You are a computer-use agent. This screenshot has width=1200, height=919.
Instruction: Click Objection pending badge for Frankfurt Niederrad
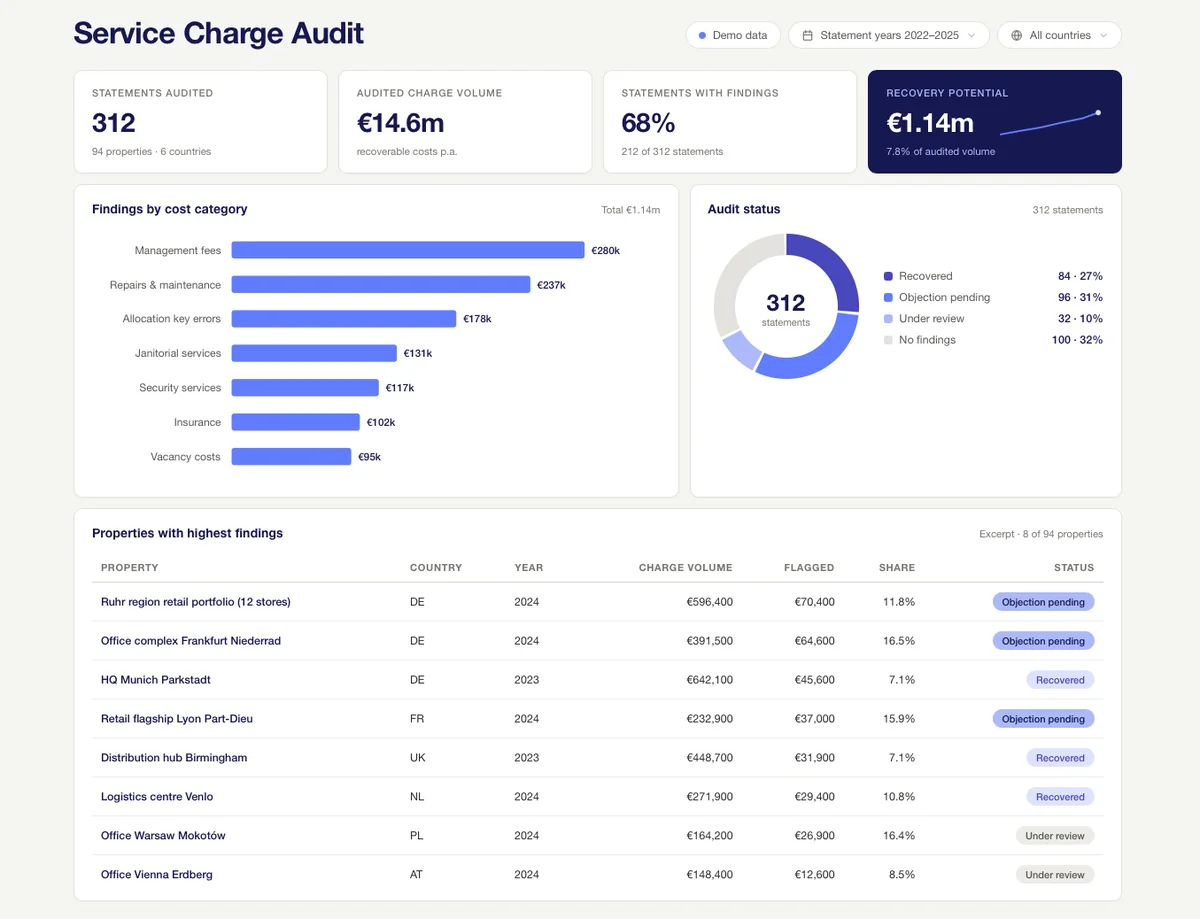click(x=1043, y=641)
